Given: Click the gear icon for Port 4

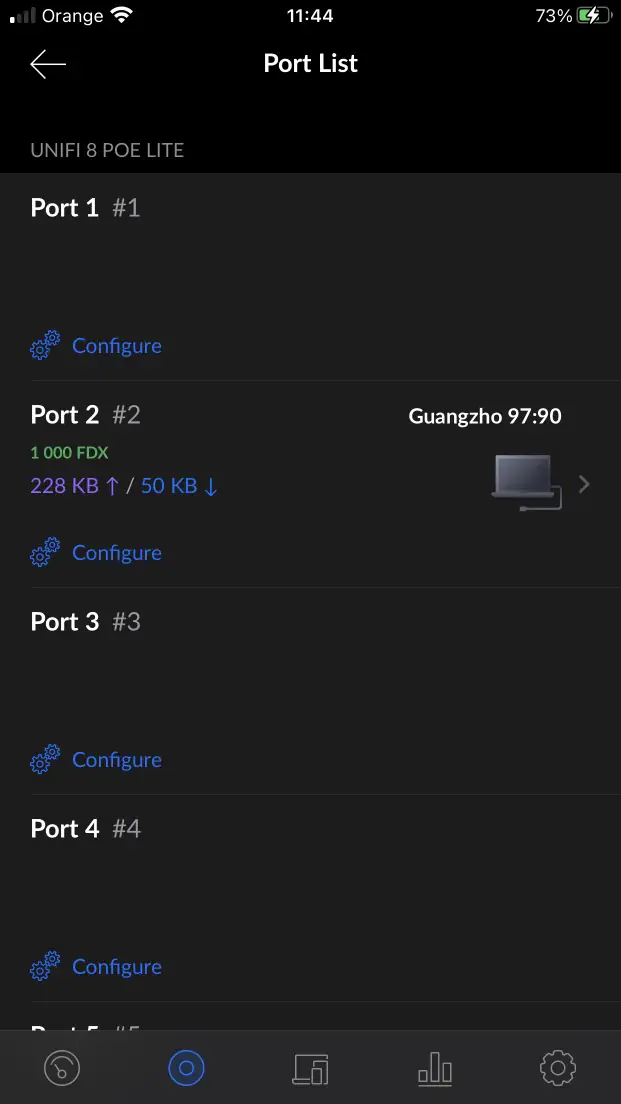Looking at the screenshot, I should pyautogui.click(x=45, y=967).
